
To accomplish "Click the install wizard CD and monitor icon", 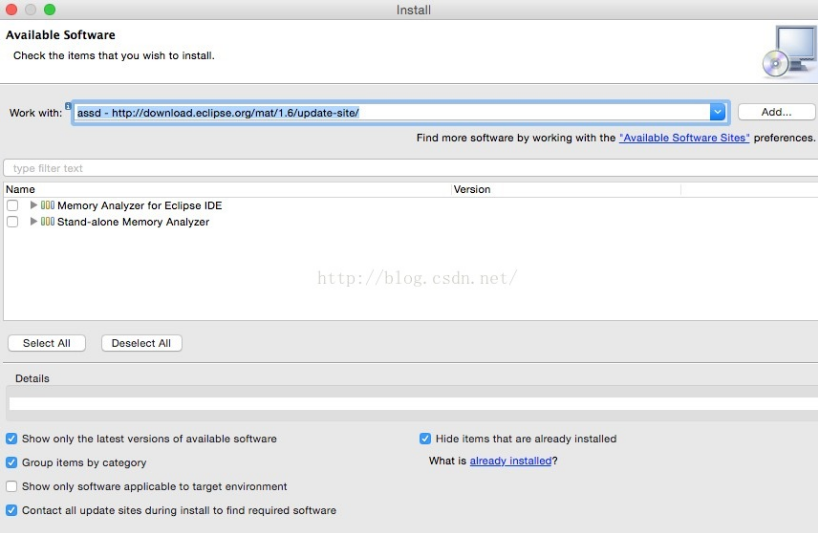I will pyautogui.click(x=789, y=52).
